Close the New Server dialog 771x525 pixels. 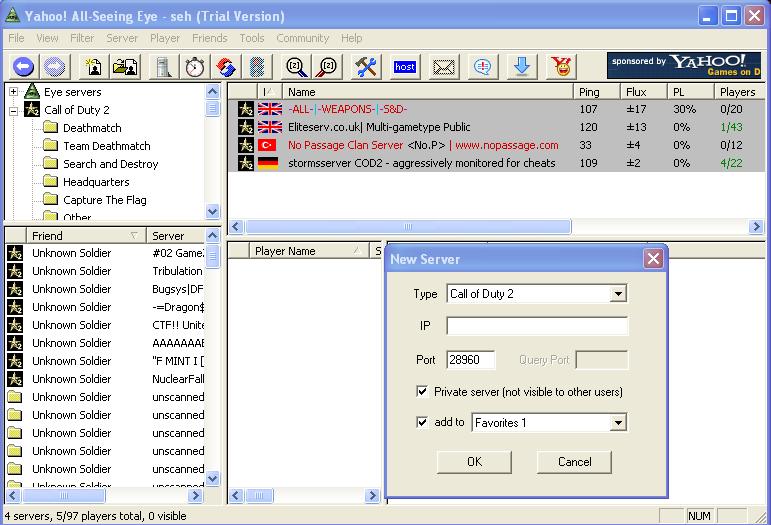click(653, 259)
